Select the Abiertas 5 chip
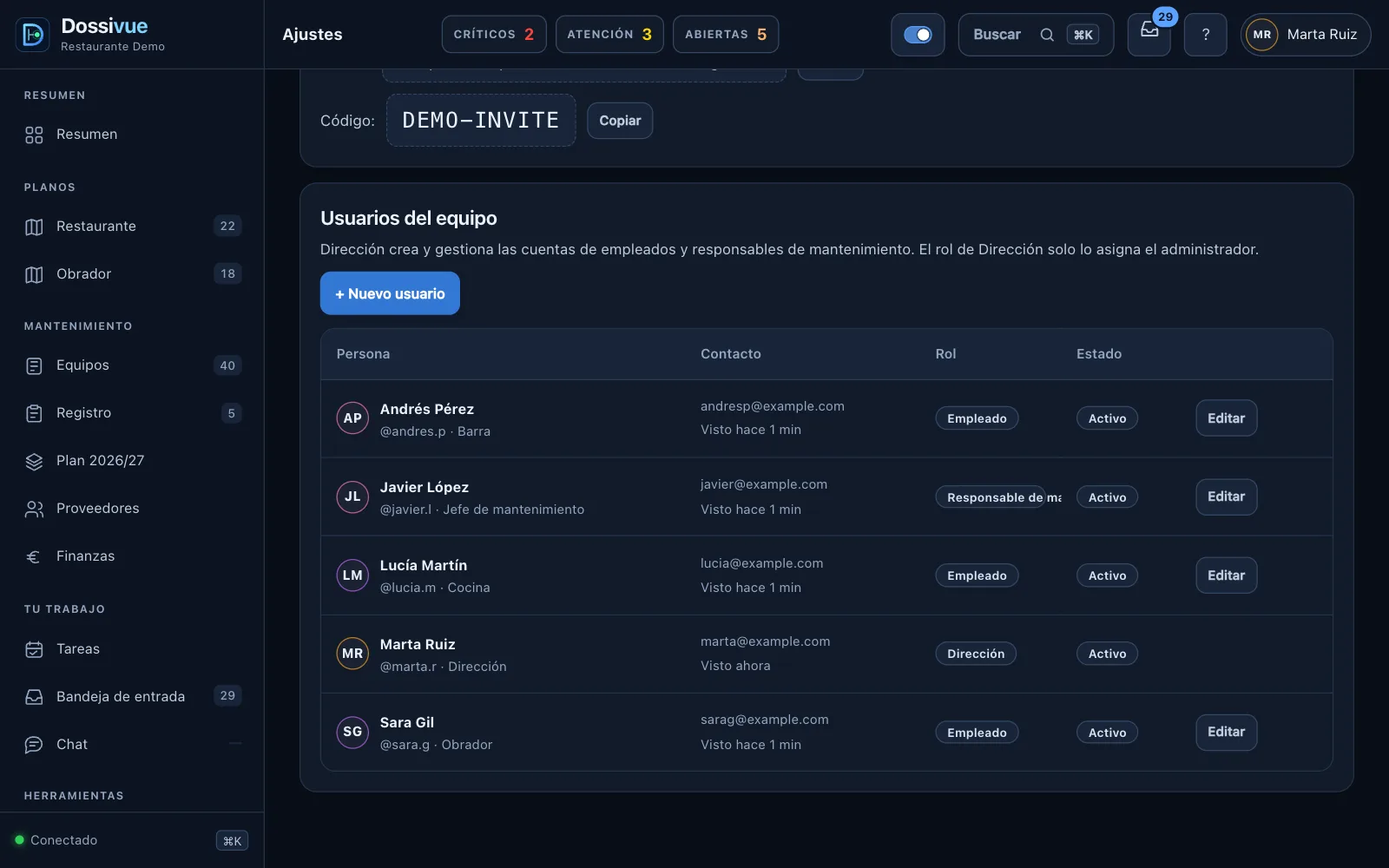The width and height of the screenshot is (1389, 868). 726,34
